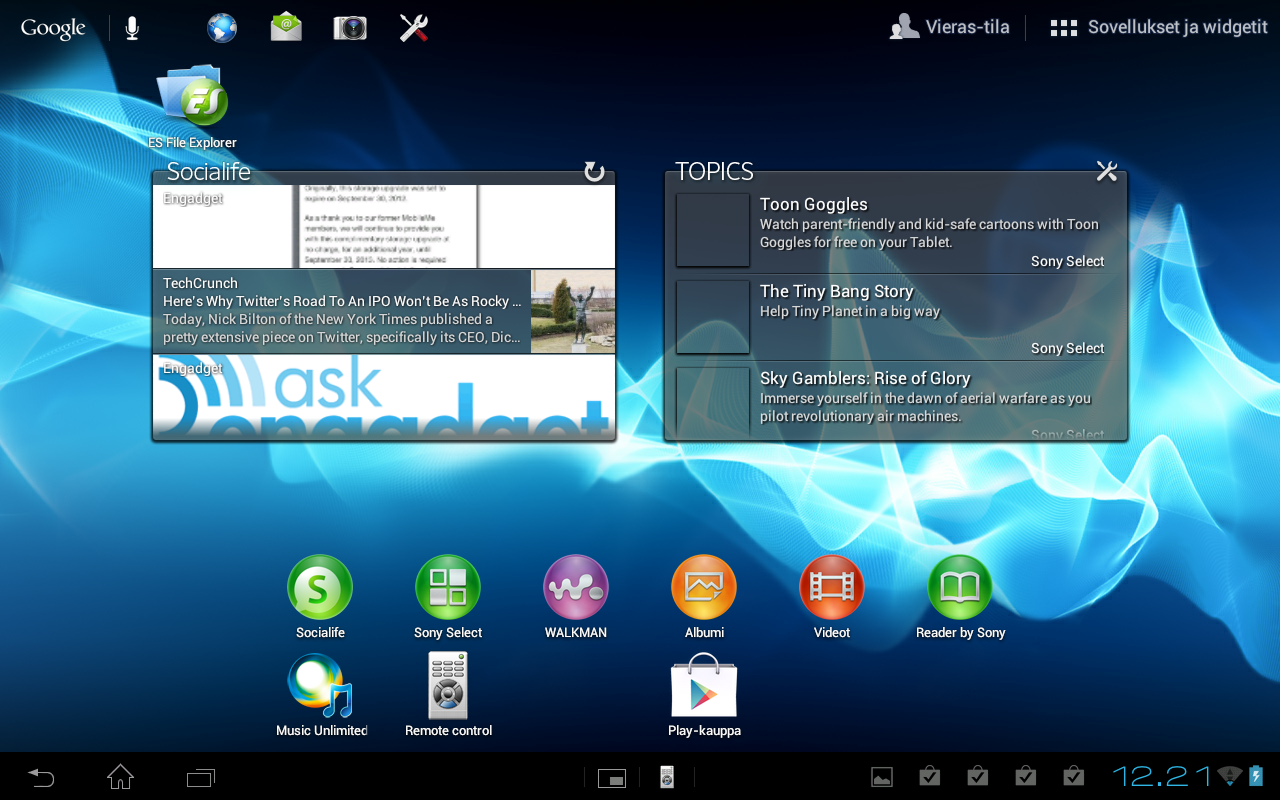Viewport: 1280px width, 800px height.
Task: Open Sovellukset ja widgetit app drawer
Action: [1159, 28]
